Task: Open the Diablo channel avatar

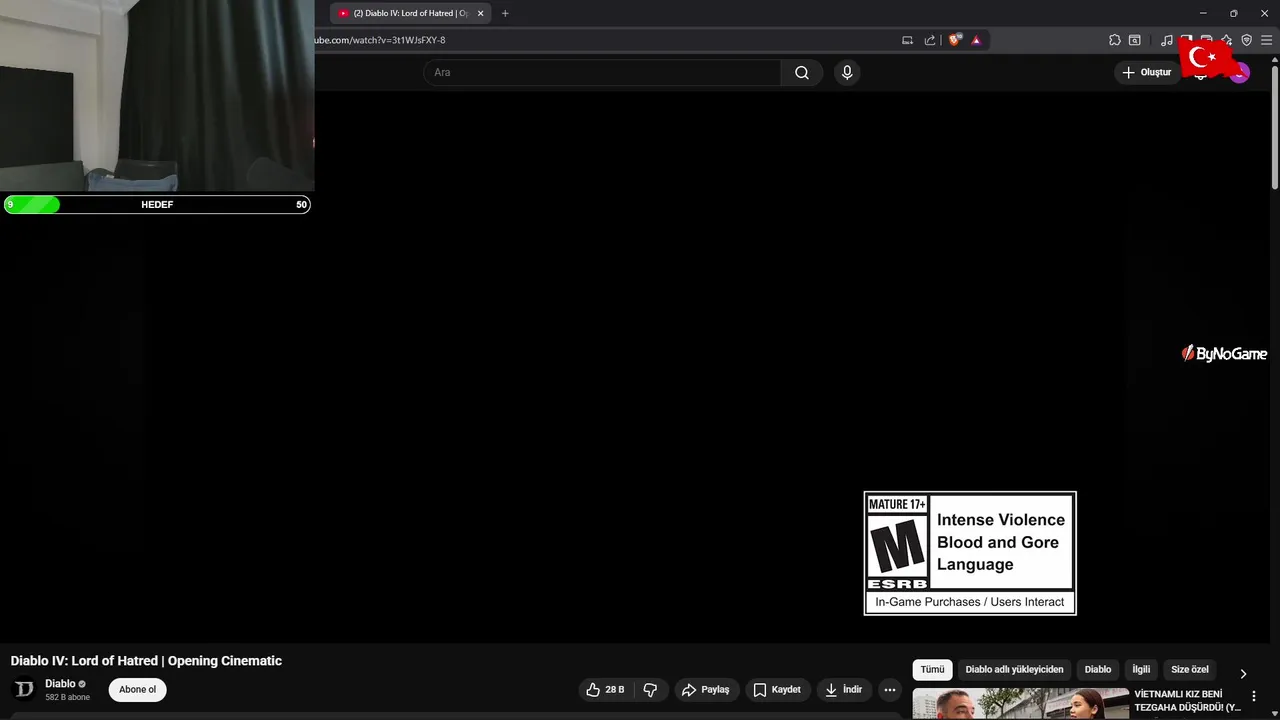Action: click(24, 689)
